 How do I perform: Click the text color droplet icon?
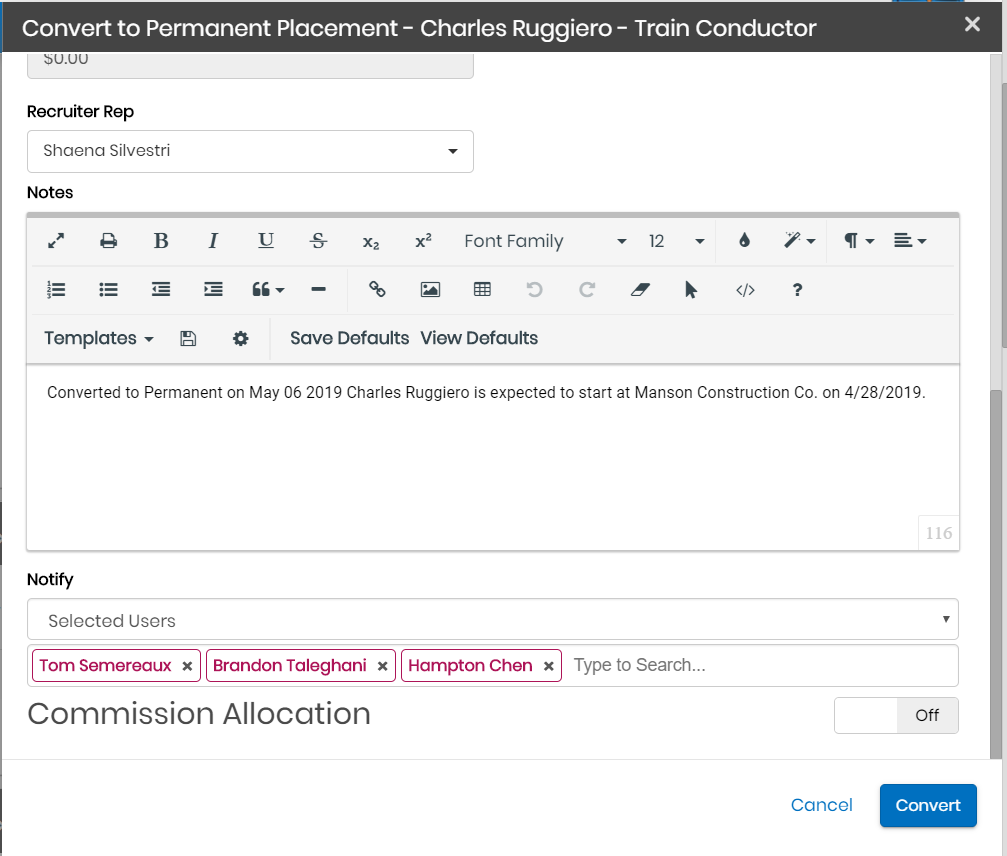pyautogui.click(x=744, y=241)
